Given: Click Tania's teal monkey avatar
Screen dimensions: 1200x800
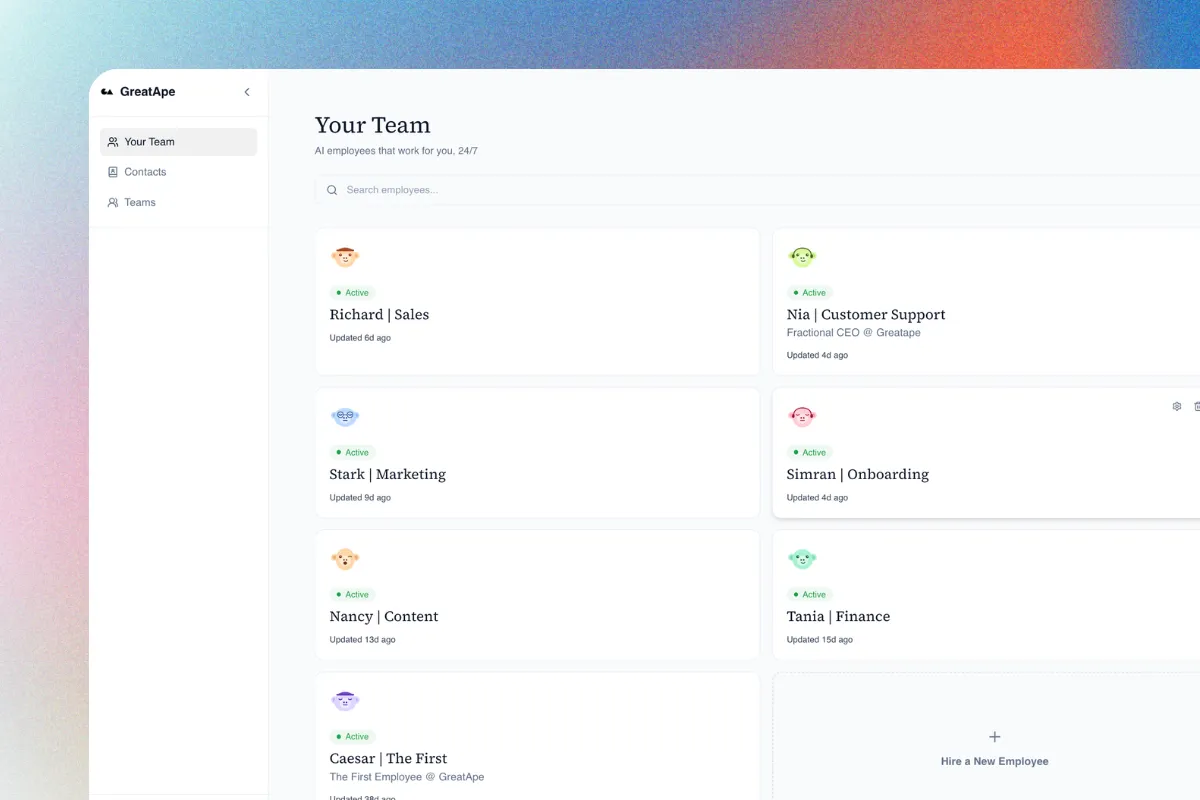Looking at the screenshot, I should coord(802,558).
